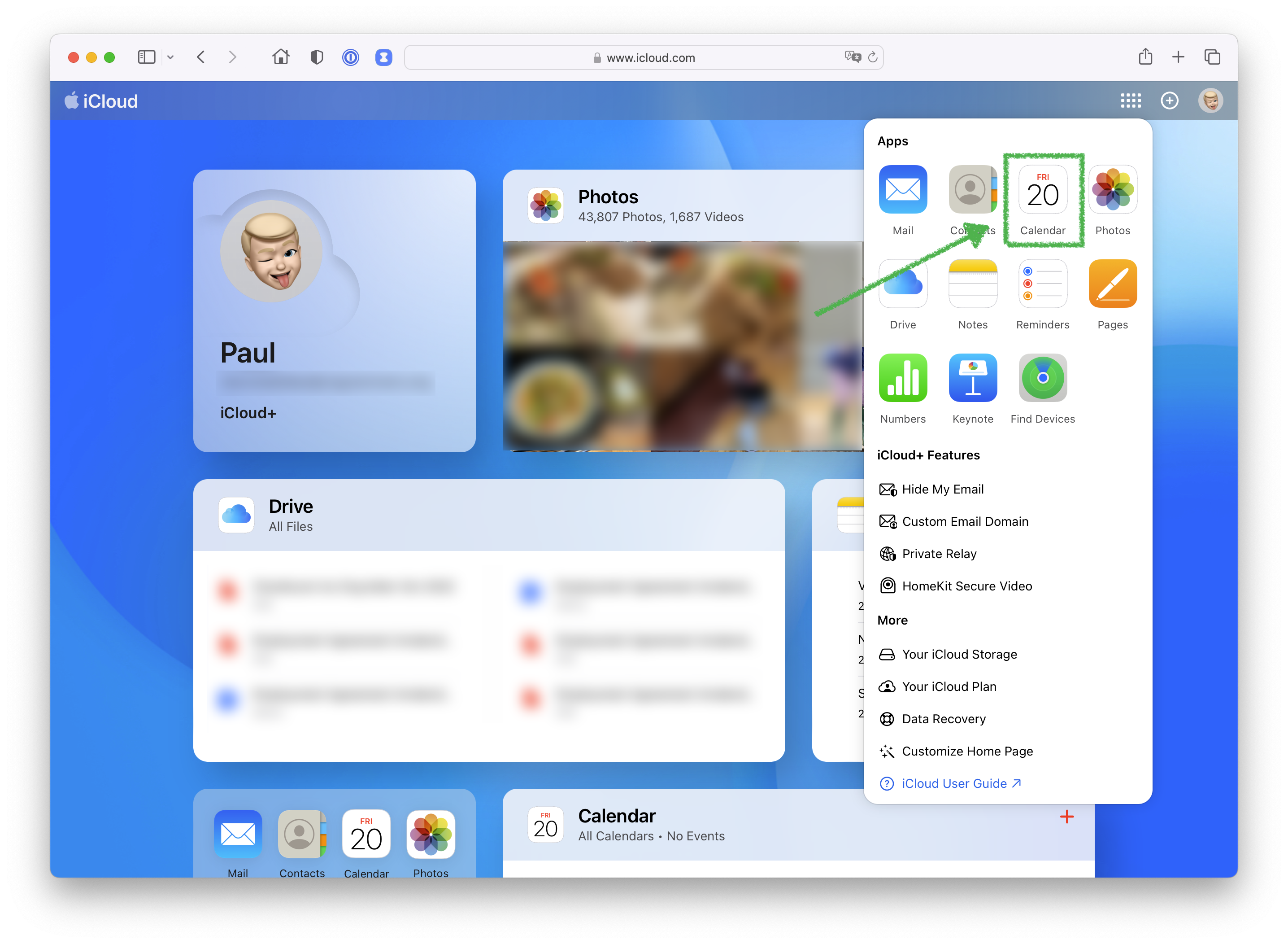Select Hide My Email feature

(931, 489)
